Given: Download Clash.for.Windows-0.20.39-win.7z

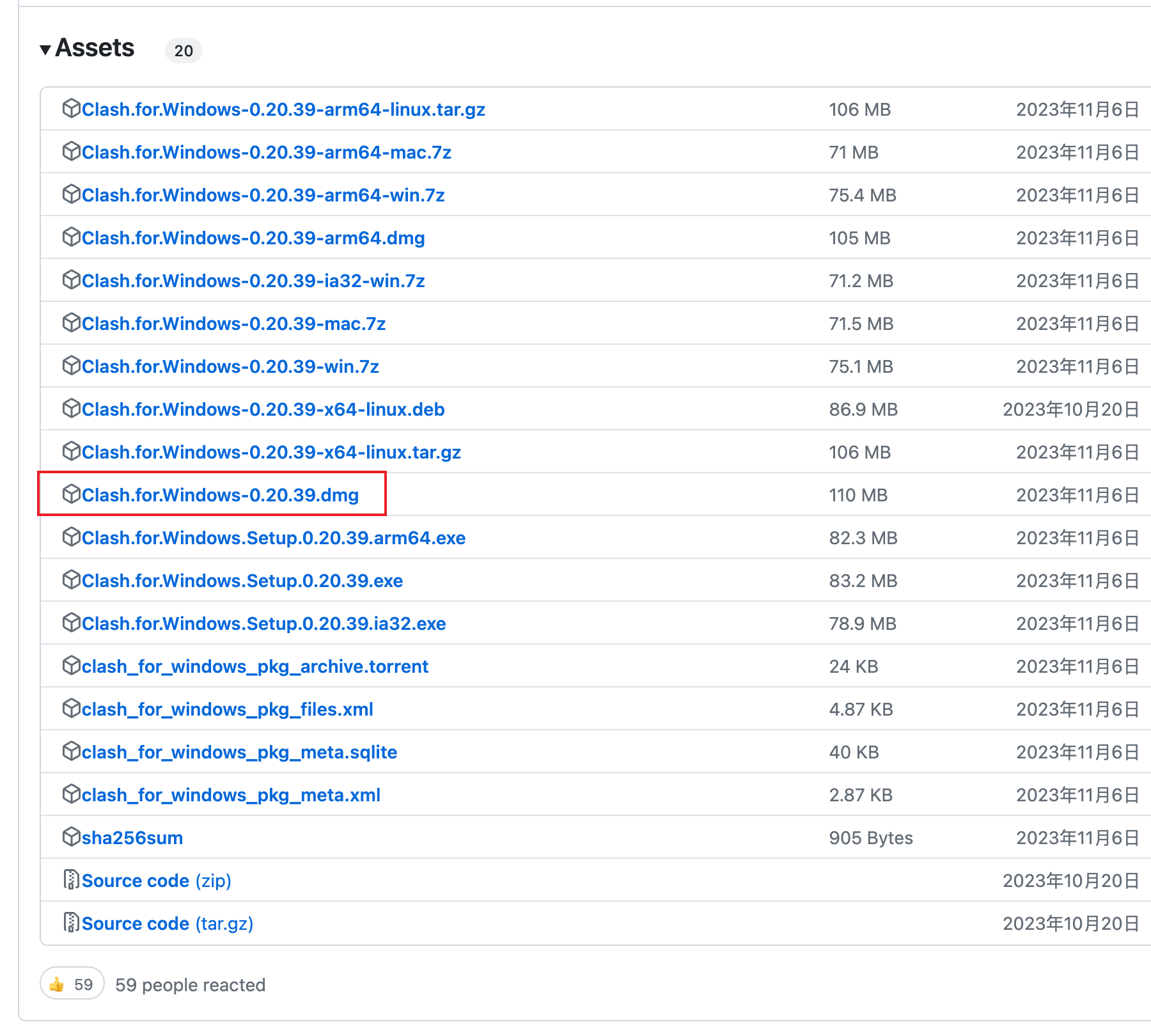Looking at the screenshot, I should point(230,366).
